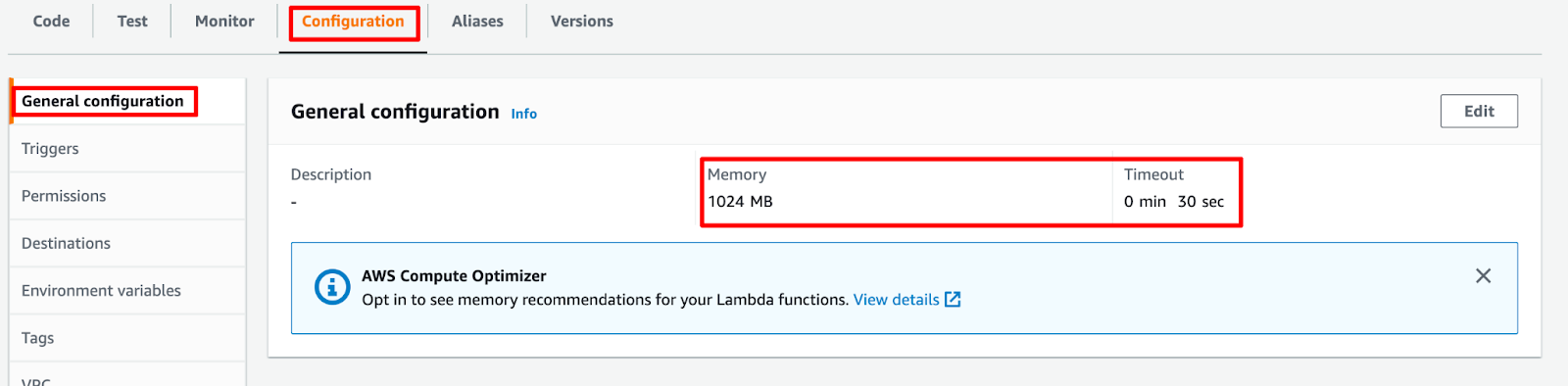This screenshot has width=1568, height=386.
Task: Open Triggers in the sidebar
Action: pos(50,149)
